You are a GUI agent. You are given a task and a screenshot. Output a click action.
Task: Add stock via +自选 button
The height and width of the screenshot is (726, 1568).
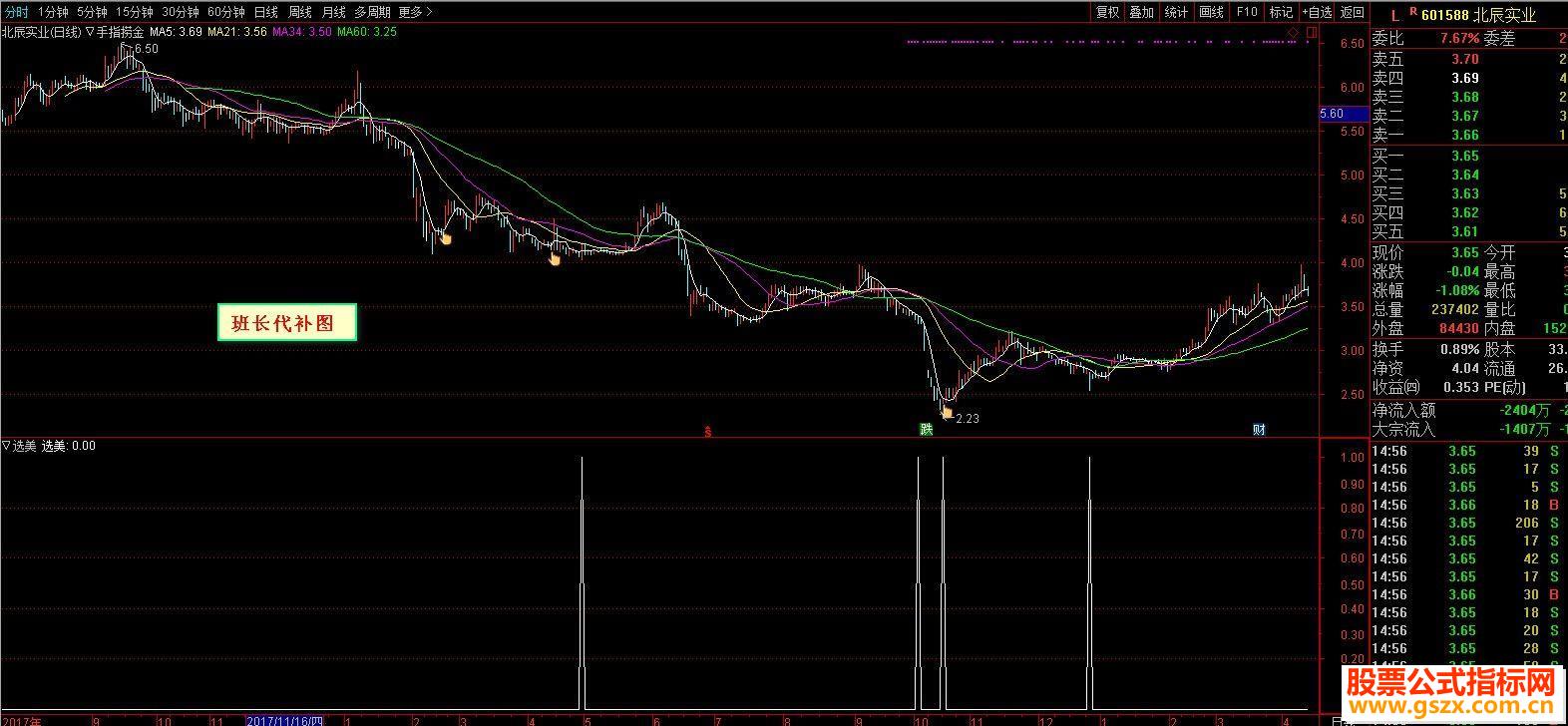(1315, 12)
